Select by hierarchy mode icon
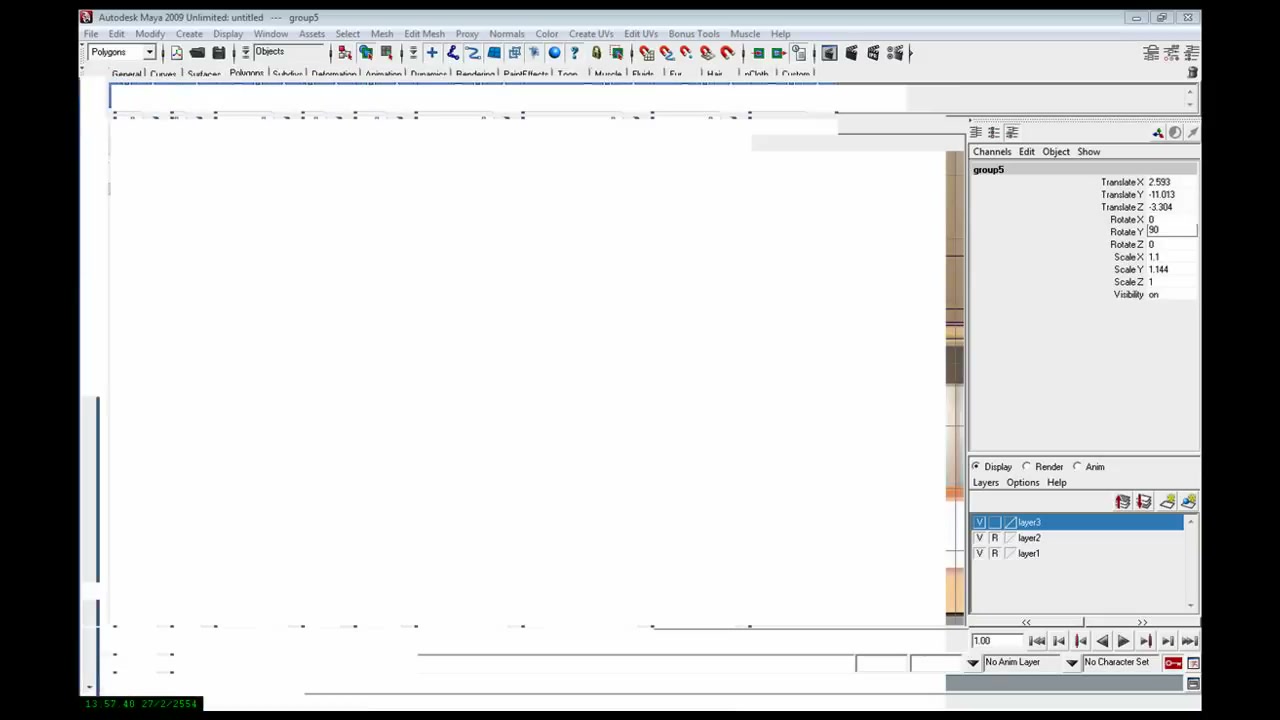 [x=345, y=52]
